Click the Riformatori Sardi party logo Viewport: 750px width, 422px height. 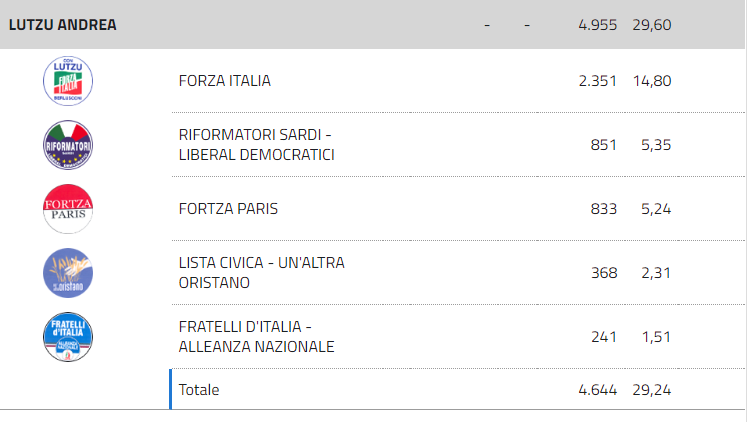(68, 145)
